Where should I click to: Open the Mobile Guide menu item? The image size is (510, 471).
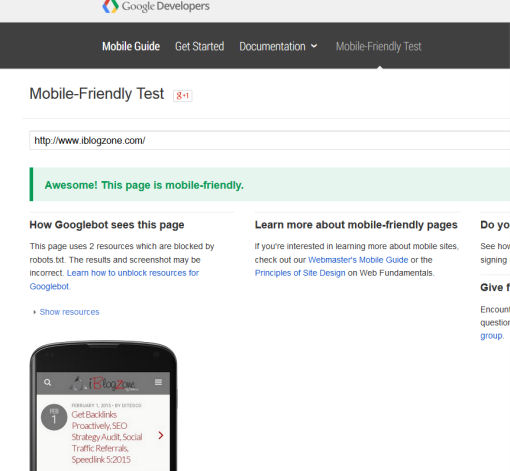click(131, 46)
